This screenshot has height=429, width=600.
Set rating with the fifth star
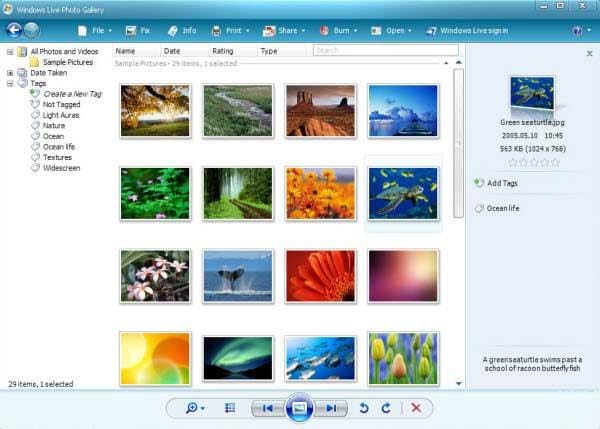[555, 163]
